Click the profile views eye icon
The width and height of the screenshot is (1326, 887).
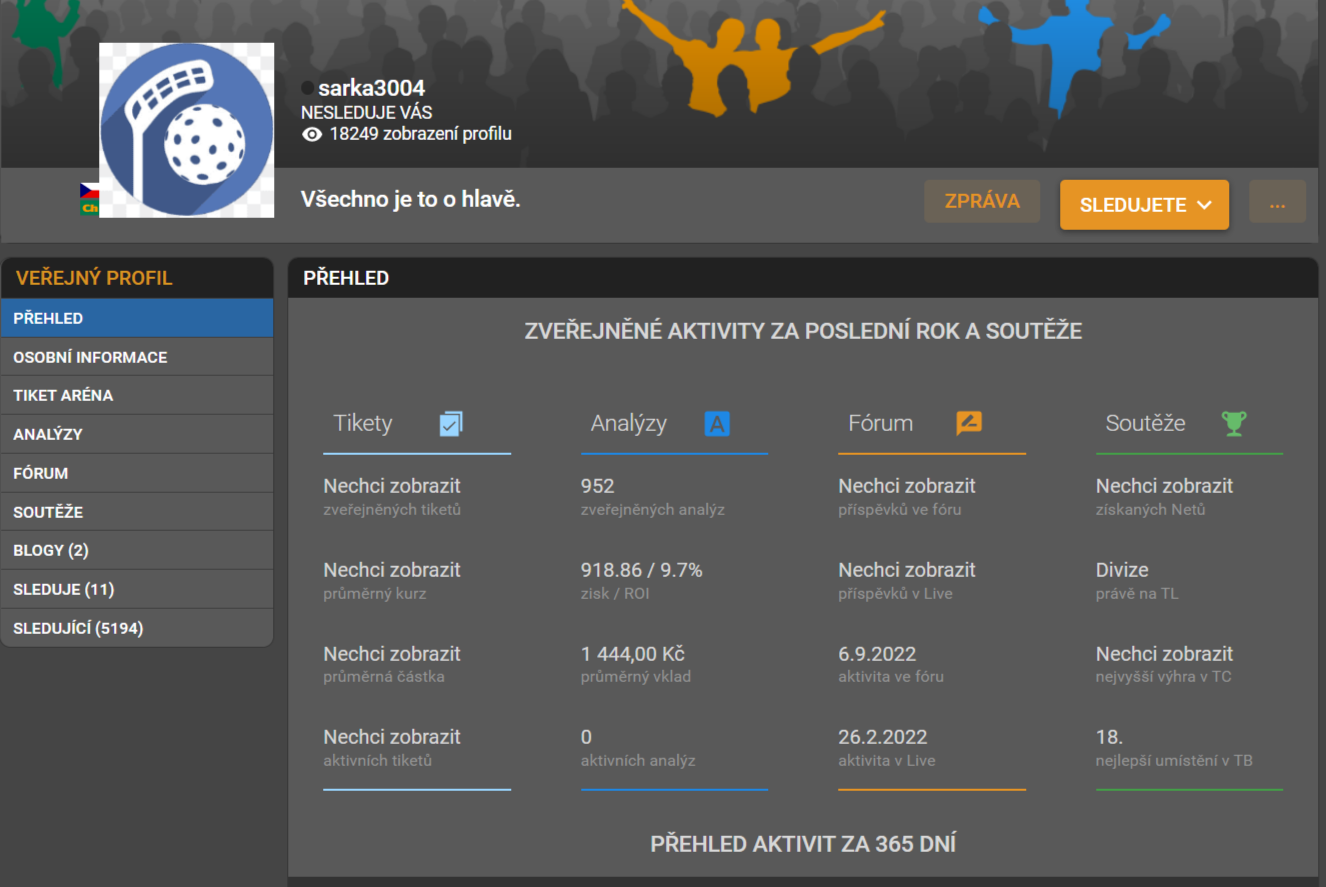(312, 134)
